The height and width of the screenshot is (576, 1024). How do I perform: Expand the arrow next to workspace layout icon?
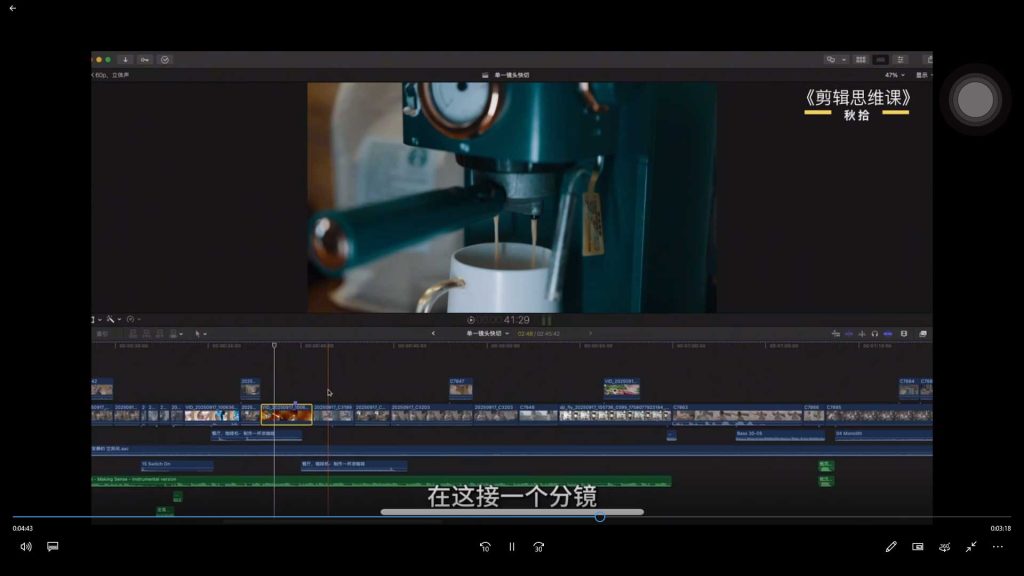pos(844,59)
